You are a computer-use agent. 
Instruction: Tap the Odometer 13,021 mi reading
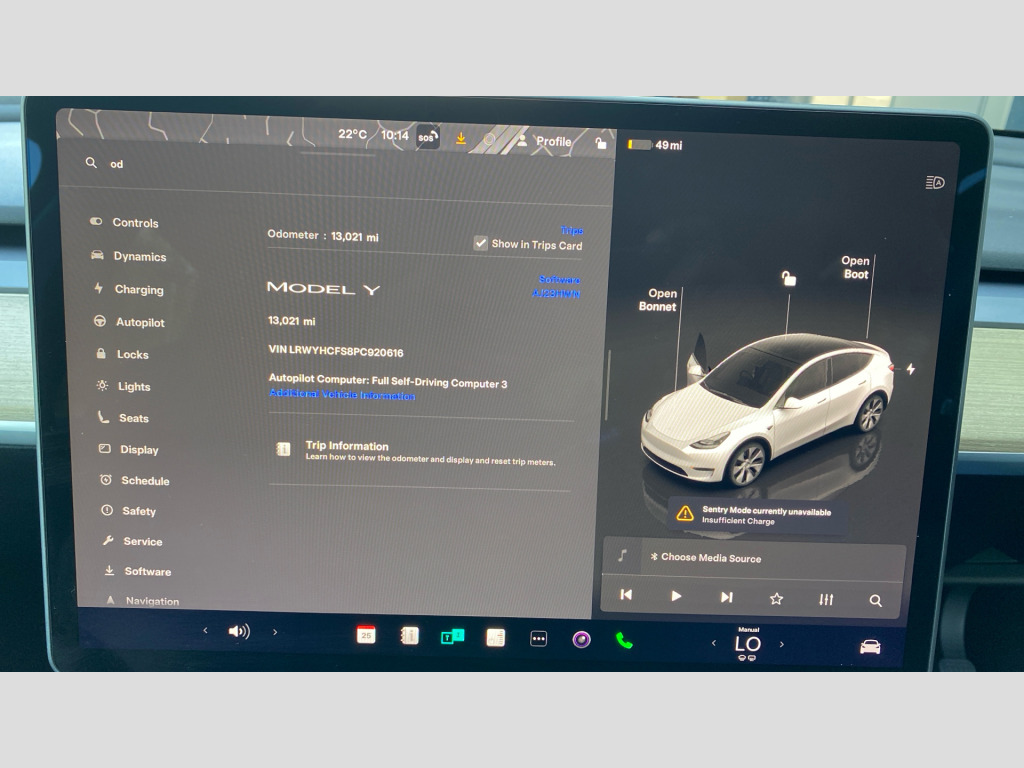[323, 236]
